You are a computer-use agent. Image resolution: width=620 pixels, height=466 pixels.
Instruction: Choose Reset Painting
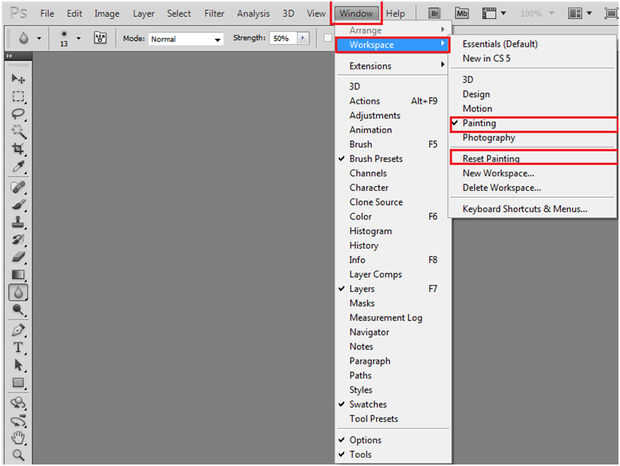(x=533, y=158)
